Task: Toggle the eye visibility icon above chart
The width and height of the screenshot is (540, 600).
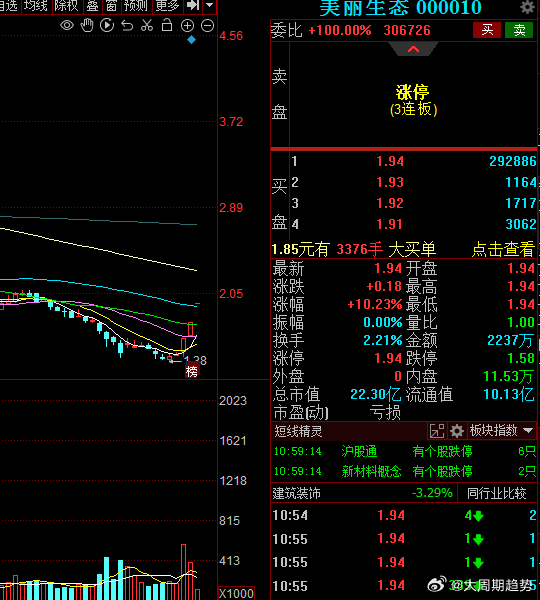Action: click(67, 26)
